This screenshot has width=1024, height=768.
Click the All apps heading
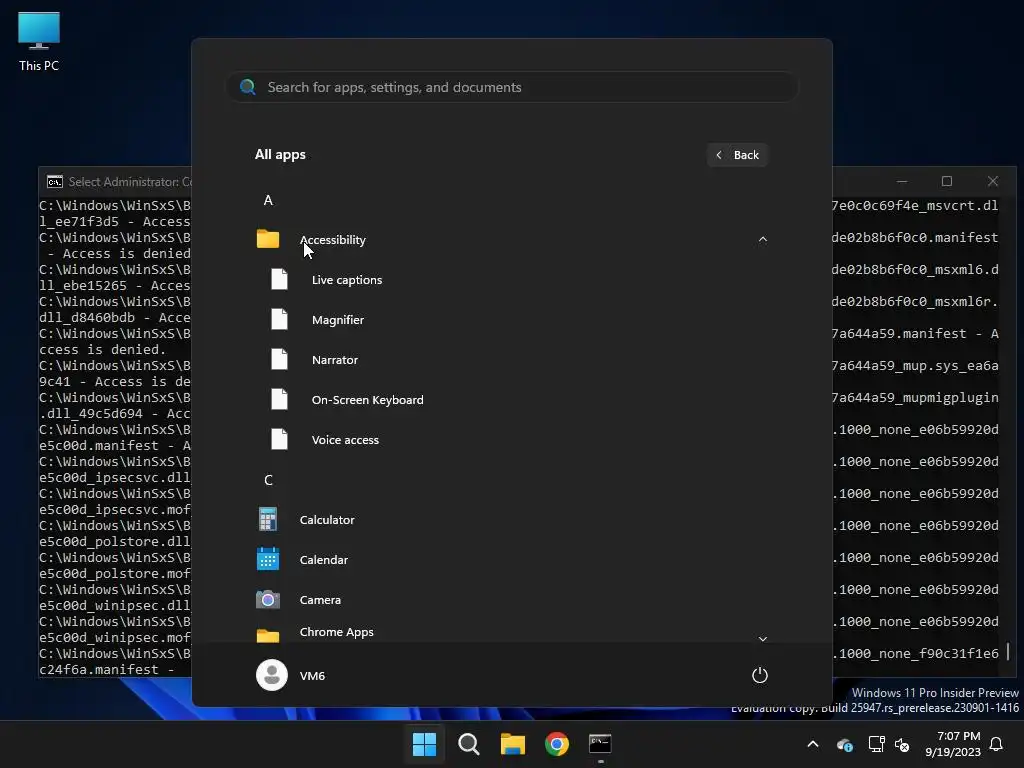280,155
